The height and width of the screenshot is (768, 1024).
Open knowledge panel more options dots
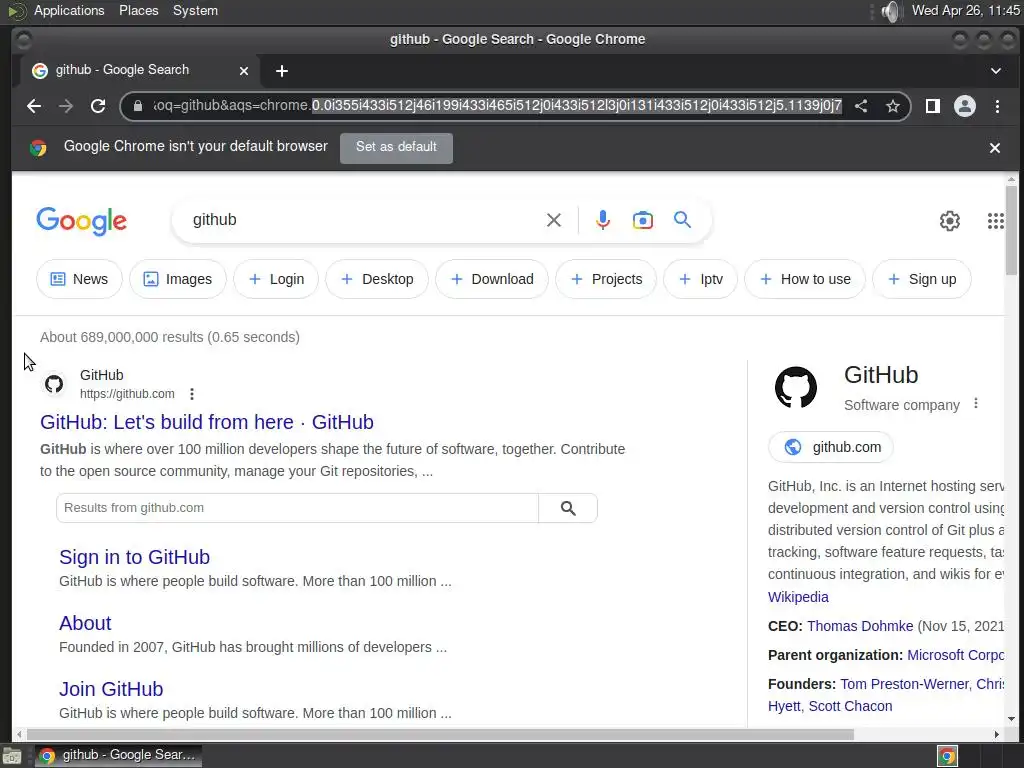[x=976, y=404]
